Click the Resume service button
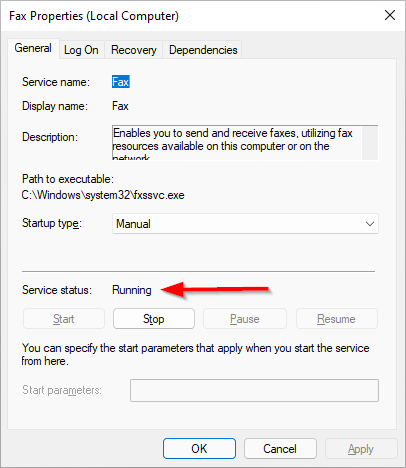The height and width of the screenshot is (468, 406). [337, 319]
